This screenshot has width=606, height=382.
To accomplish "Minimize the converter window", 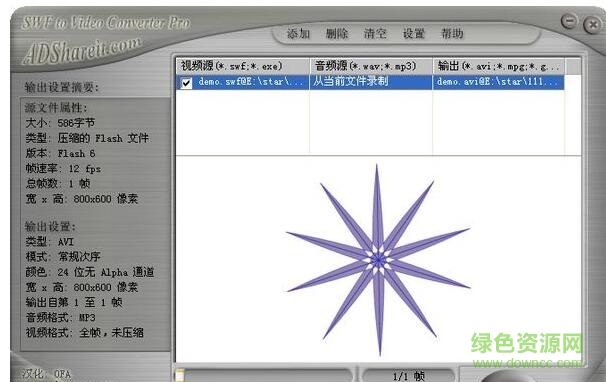I will pyautogui.click(x=569, y=21).
